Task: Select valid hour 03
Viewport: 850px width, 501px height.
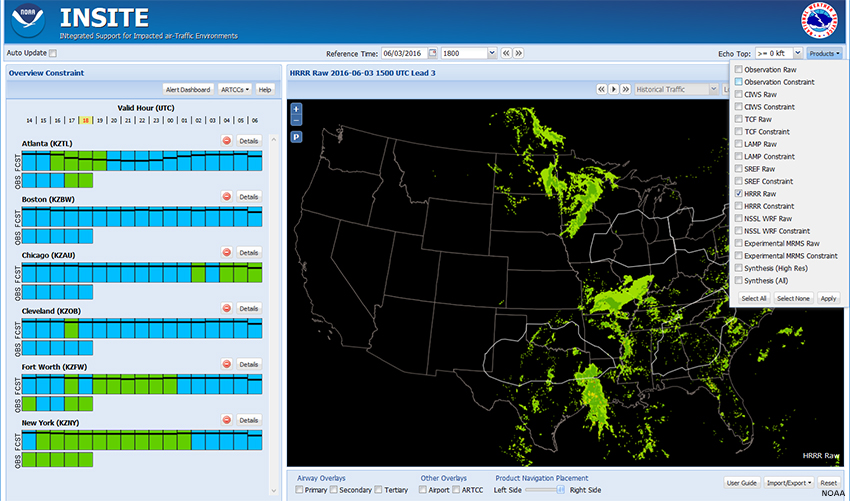Action: pyautogui.click(x=212, y=120)
